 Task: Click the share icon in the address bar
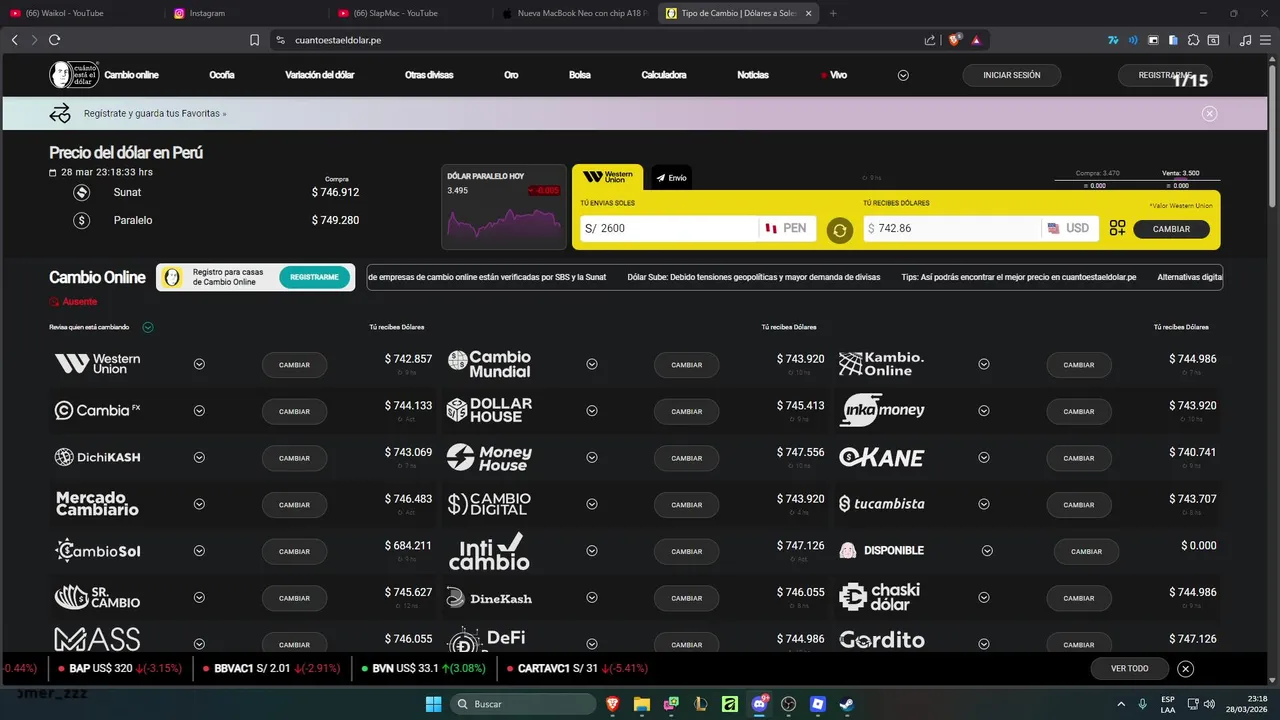(x=930, y=40)
